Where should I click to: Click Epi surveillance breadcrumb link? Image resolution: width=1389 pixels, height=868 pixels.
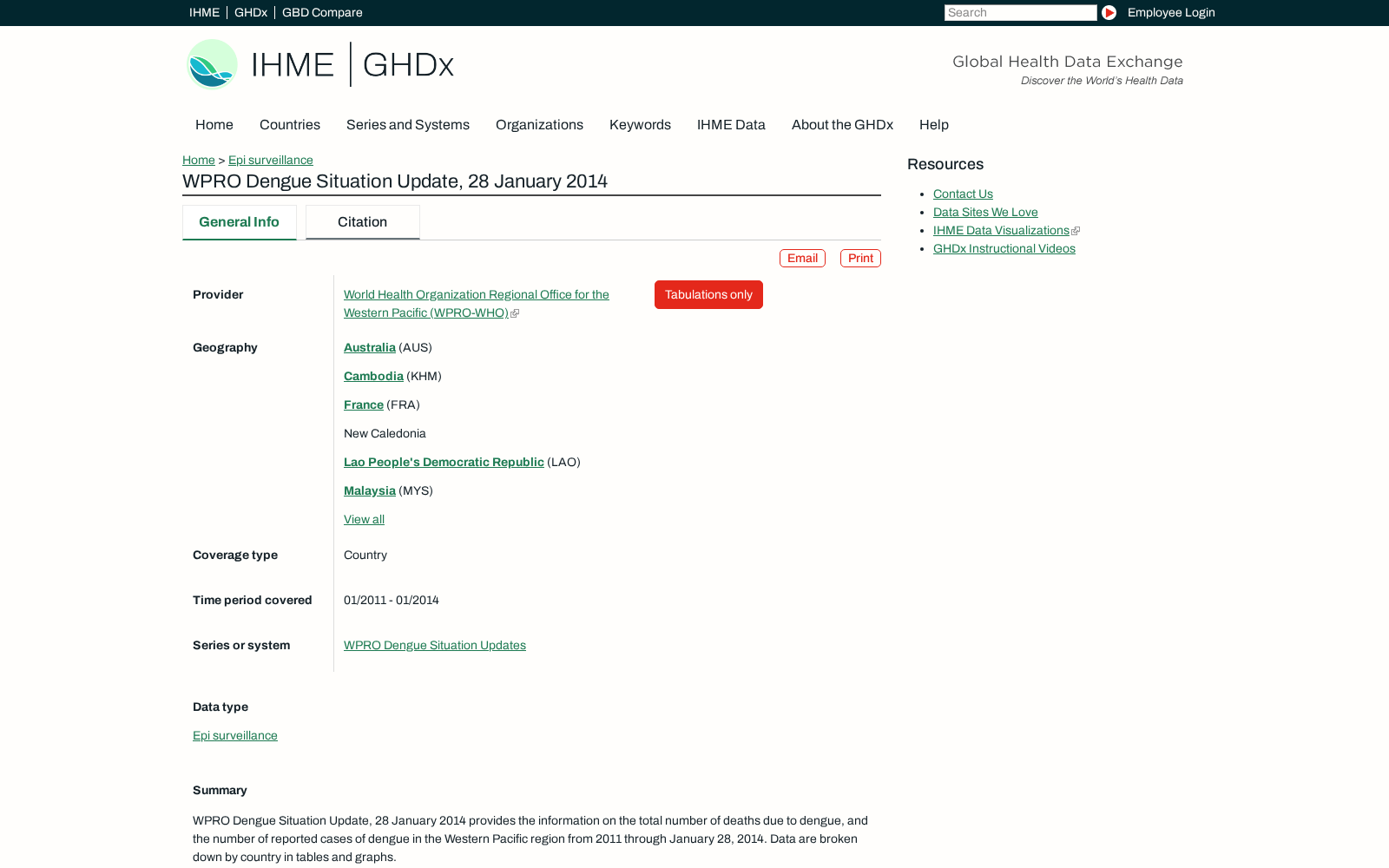coord(271,160)
